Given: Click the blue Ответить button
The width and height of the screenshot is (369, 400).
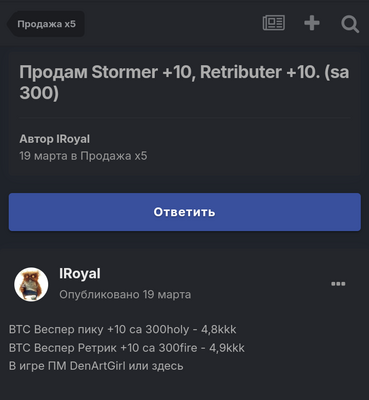Looking at the screenshot, I should point(185,212).
